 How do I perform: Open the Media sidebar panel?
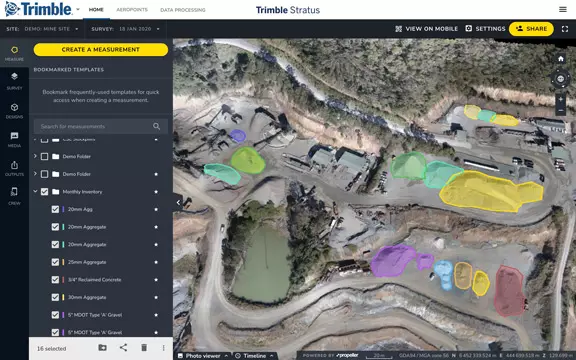click(14, 139)
